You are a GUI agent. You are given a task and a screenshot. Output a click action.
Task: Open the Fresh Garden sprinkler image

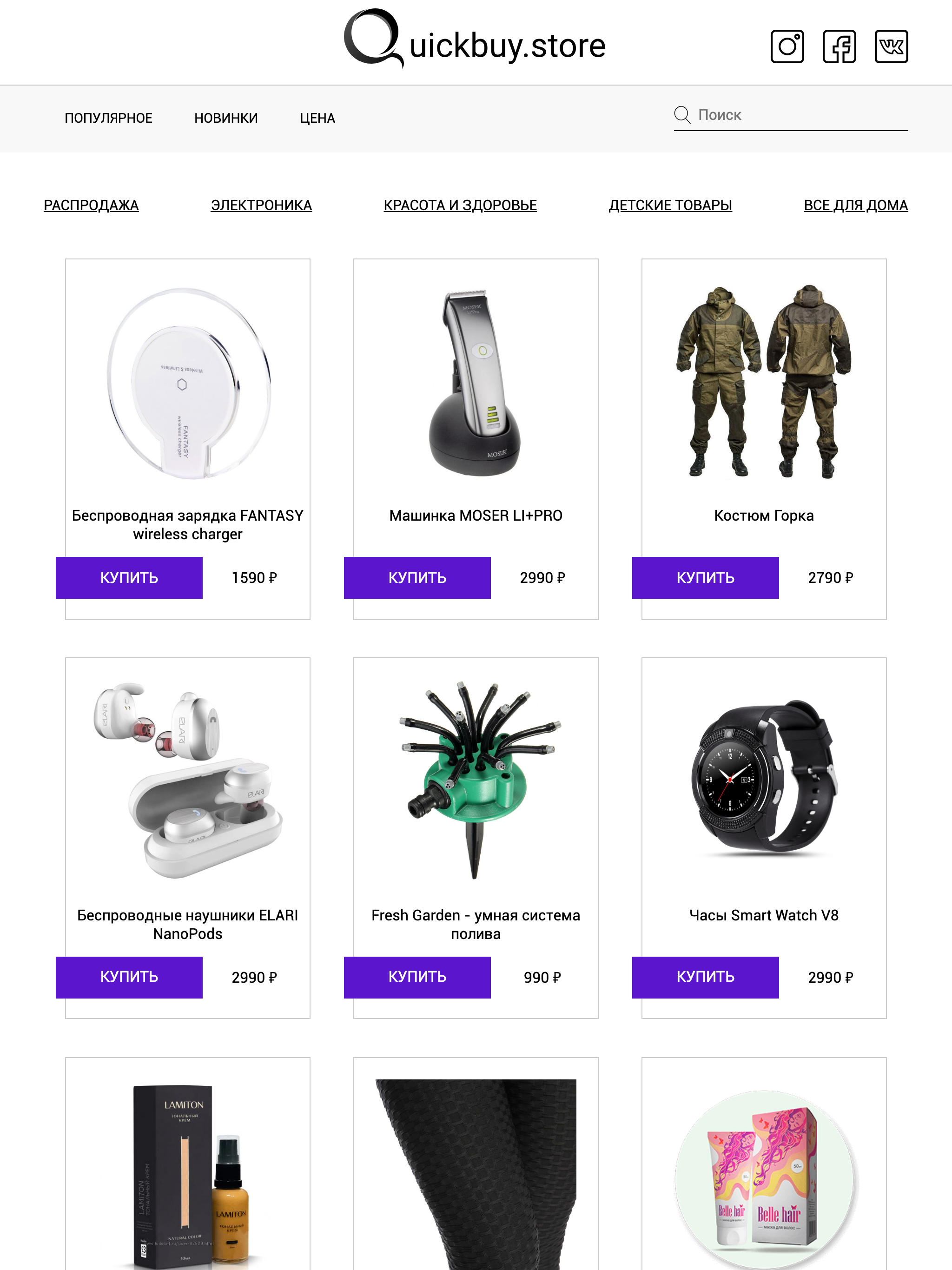click(476, 780)
